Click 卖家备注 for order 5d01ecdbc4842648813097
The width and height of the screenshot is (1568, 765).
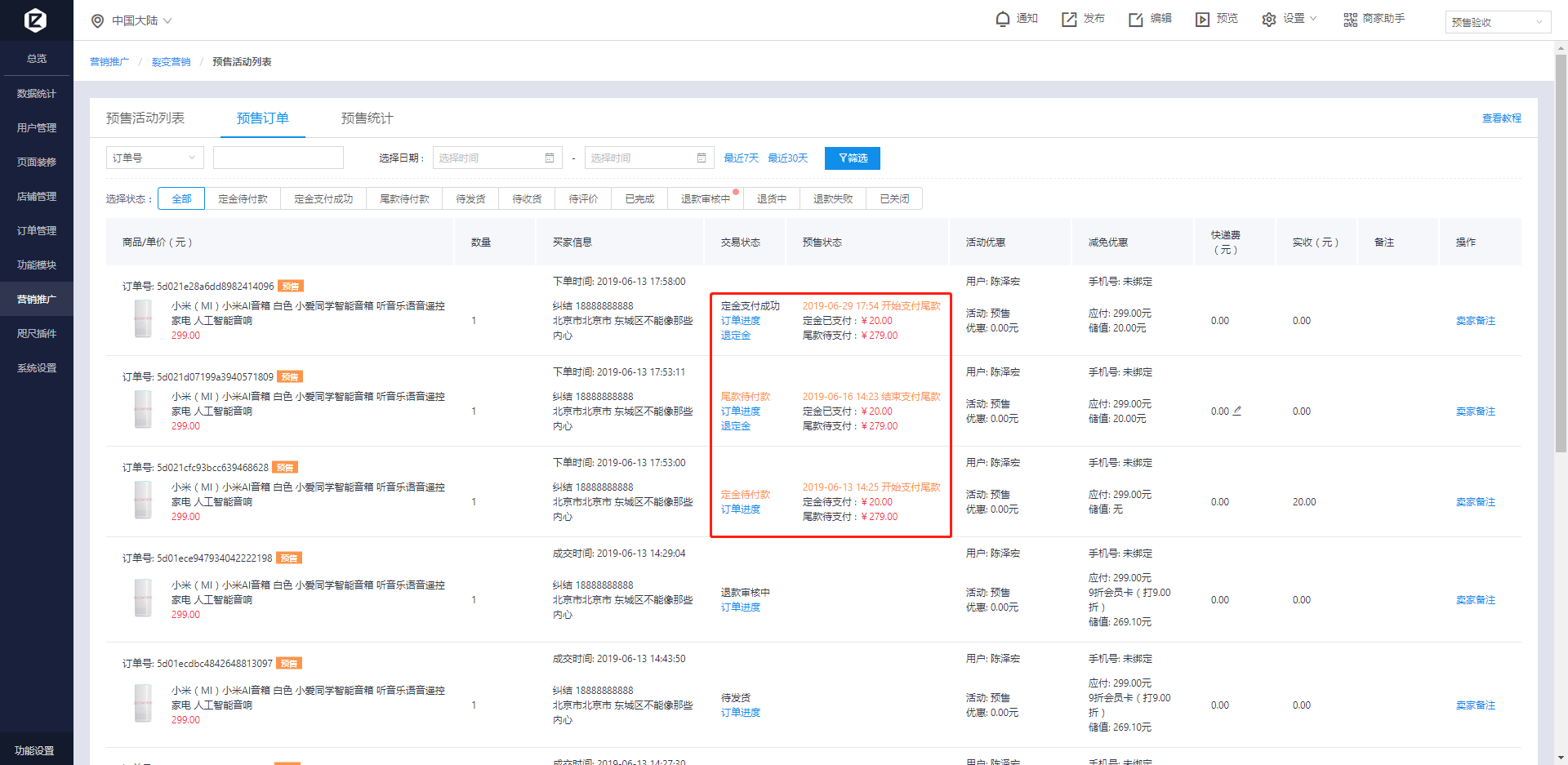(1475, 705)
